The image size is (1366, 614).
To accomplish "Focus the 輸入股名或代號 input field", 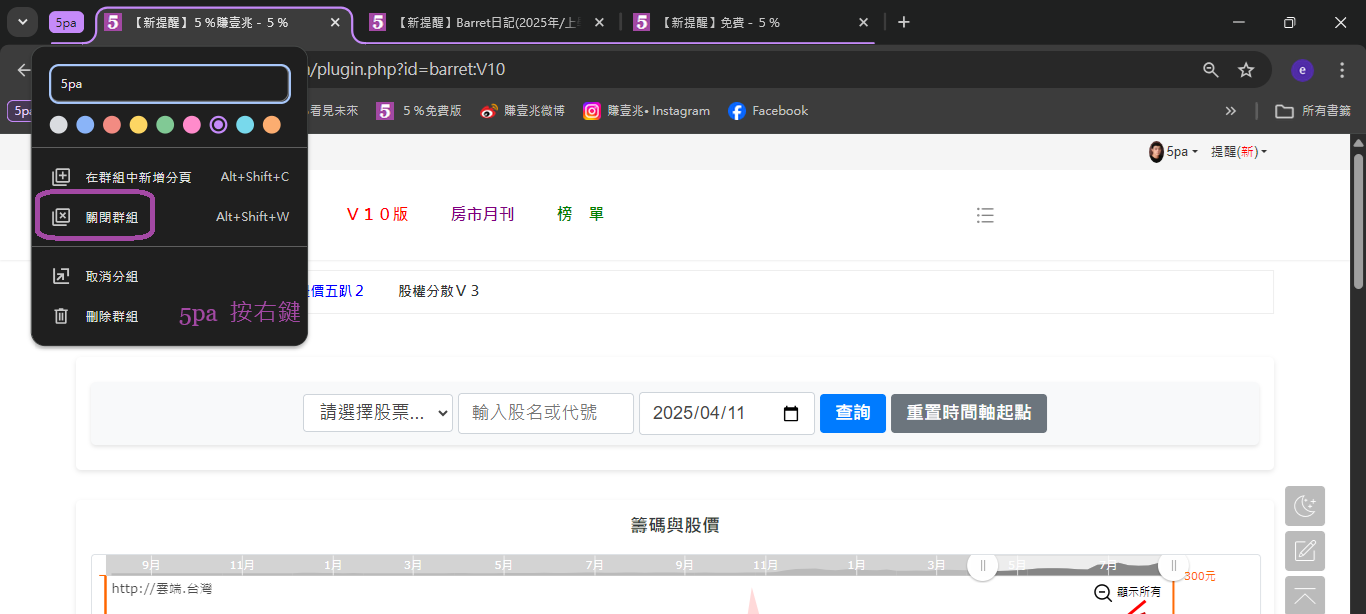I will (546, 413).
